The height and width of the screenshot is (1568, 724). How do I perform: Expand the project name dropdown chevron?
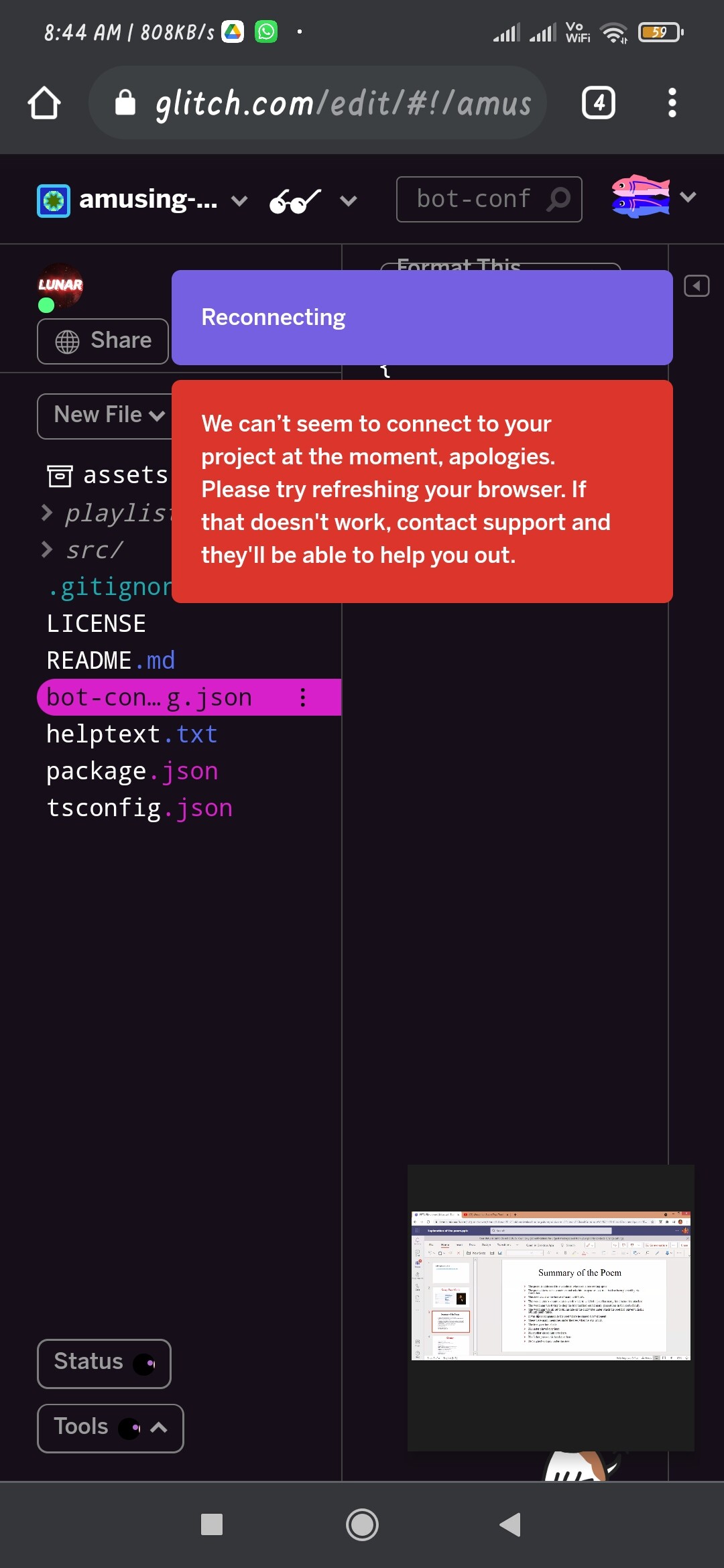click(239, 200)
